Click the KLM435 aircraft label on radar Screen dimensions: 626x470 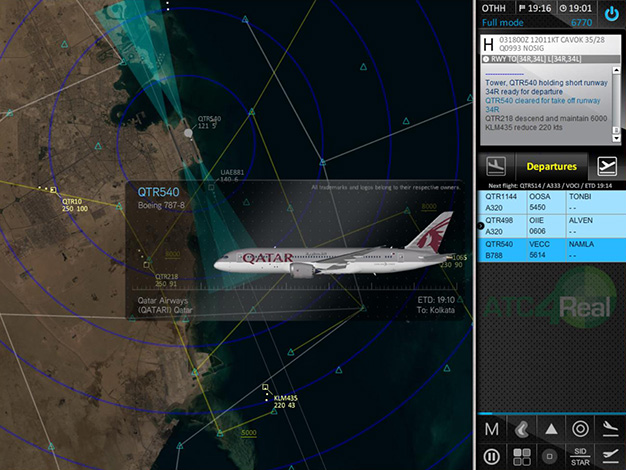tap(285, 401)
